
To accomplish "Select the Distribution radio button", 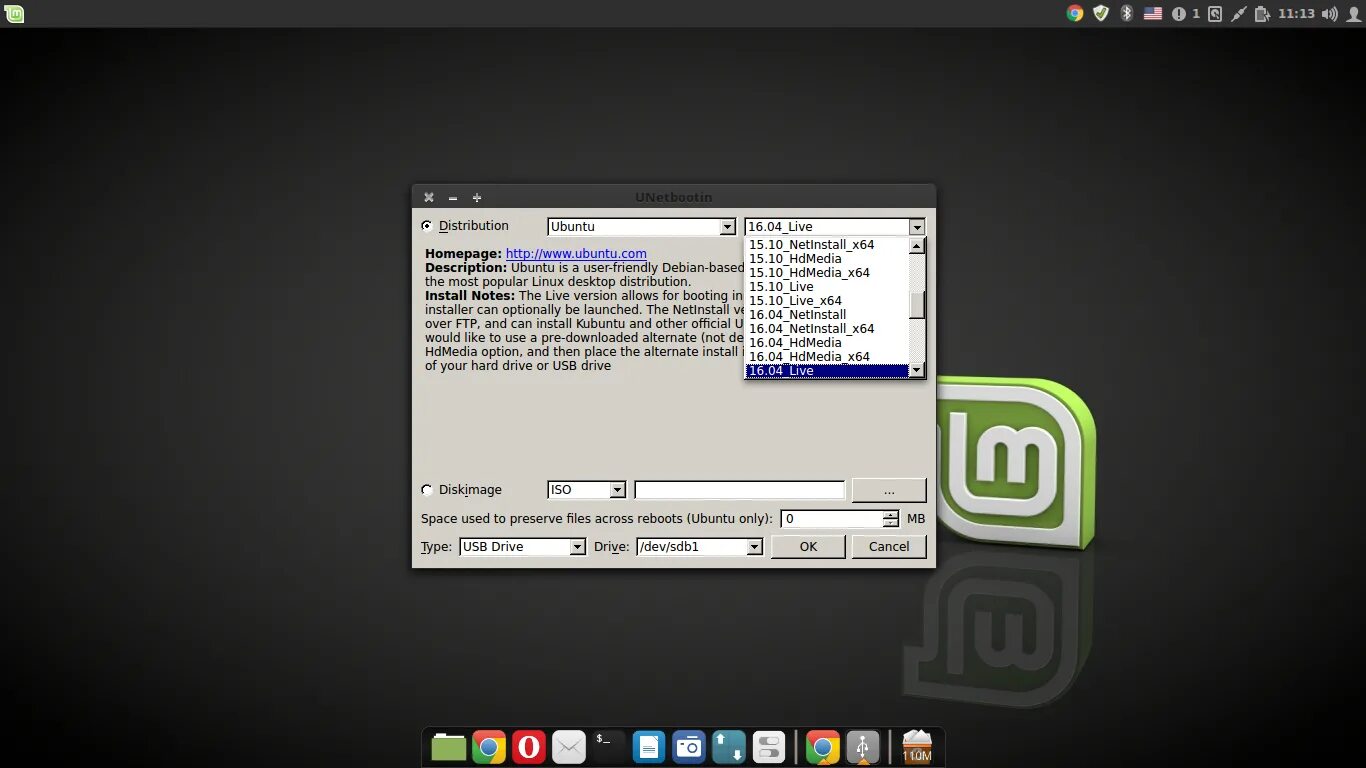I will click(x=427, y=226).
